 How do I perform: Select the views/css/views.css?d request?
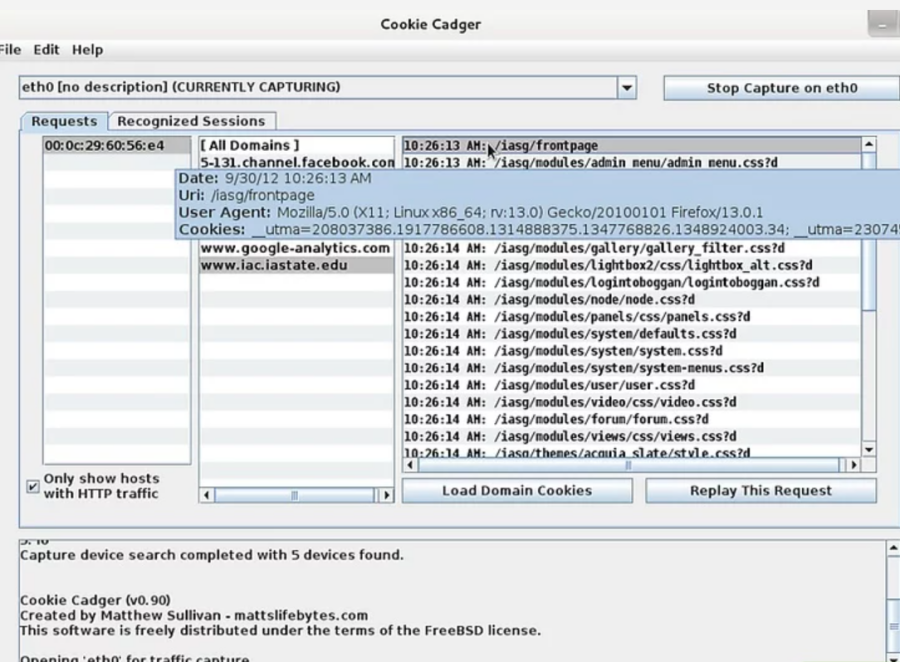pyautogui.click(x=631, y=436)
